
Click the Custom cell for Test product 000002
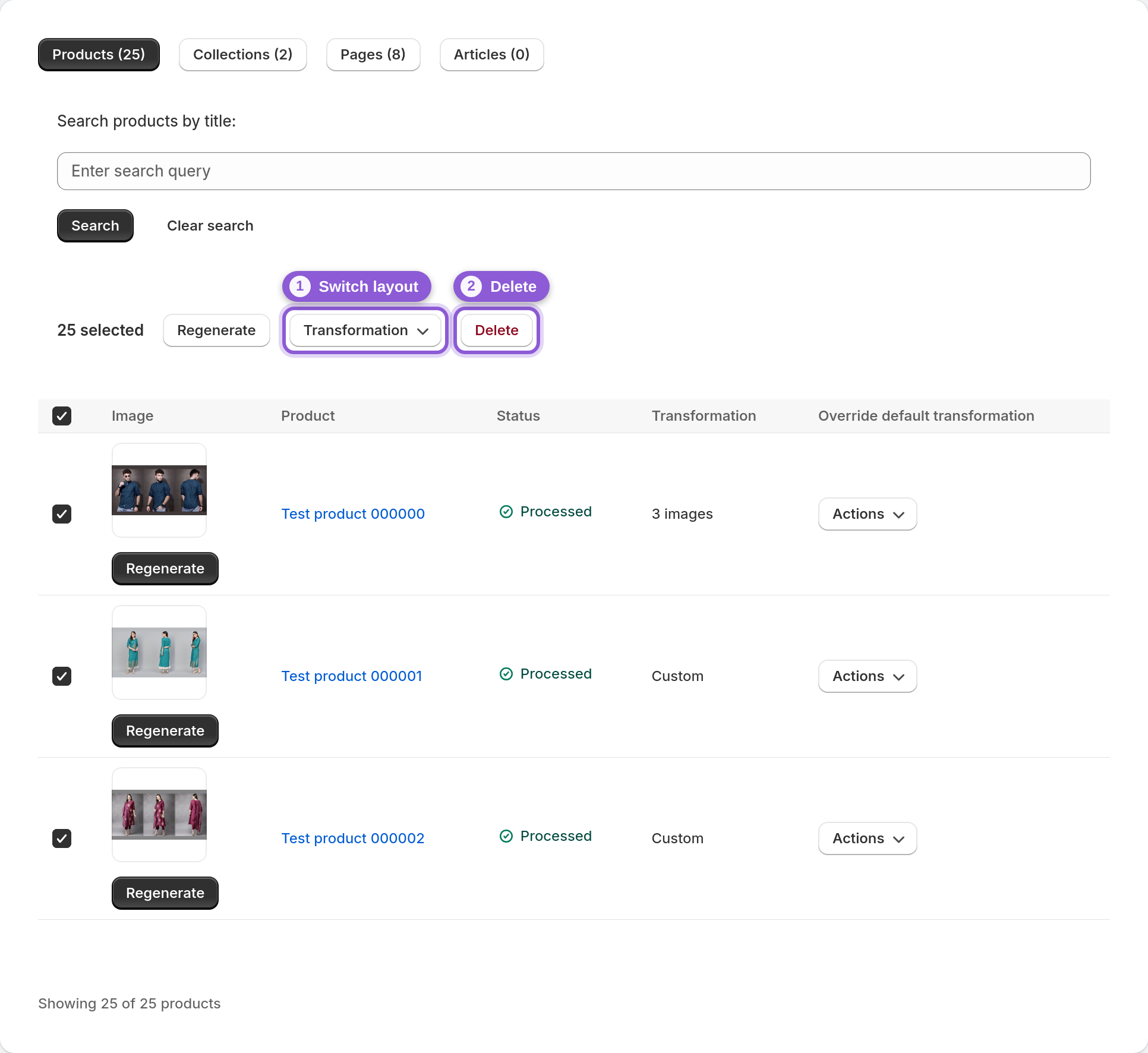coord(677,838)
